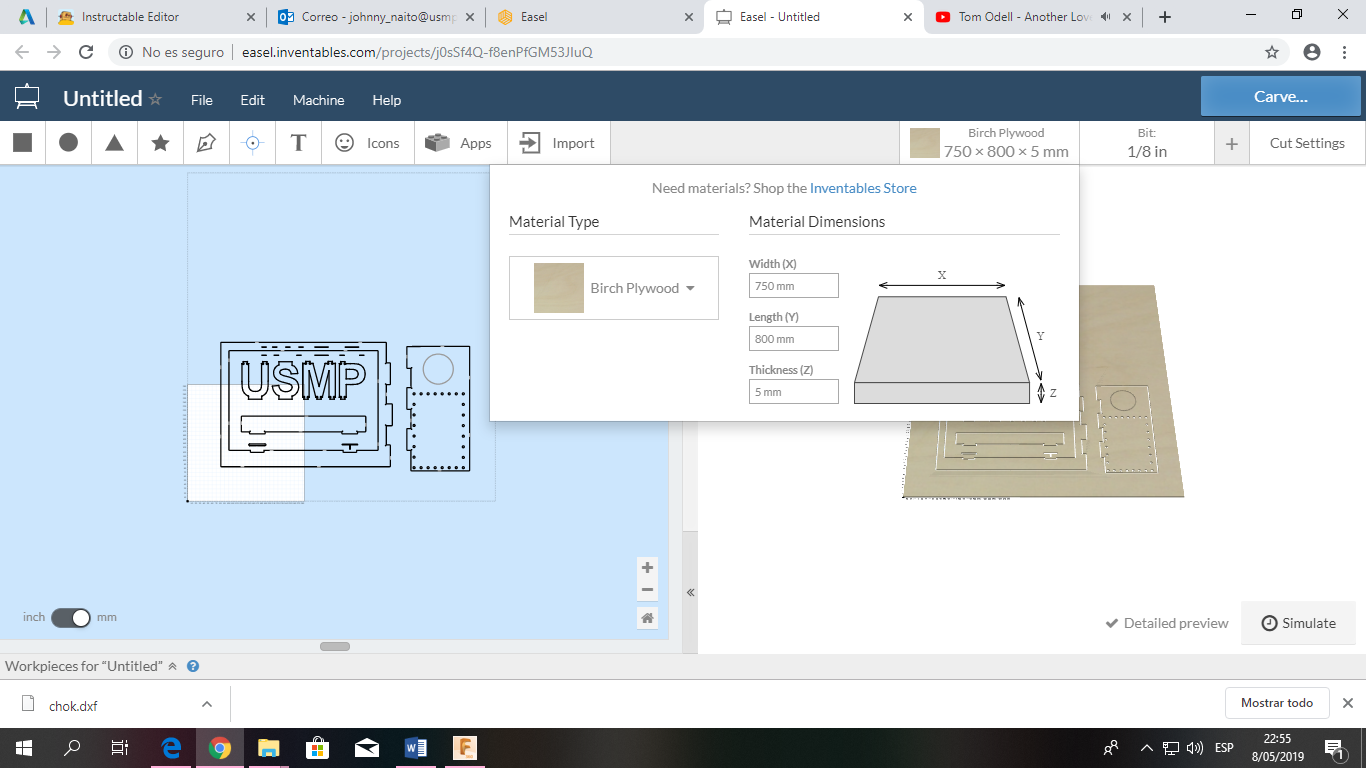Viewport: 1366px width, 768px height.
Task: Select the star shape tool
Action: click(x=160, y=143)
